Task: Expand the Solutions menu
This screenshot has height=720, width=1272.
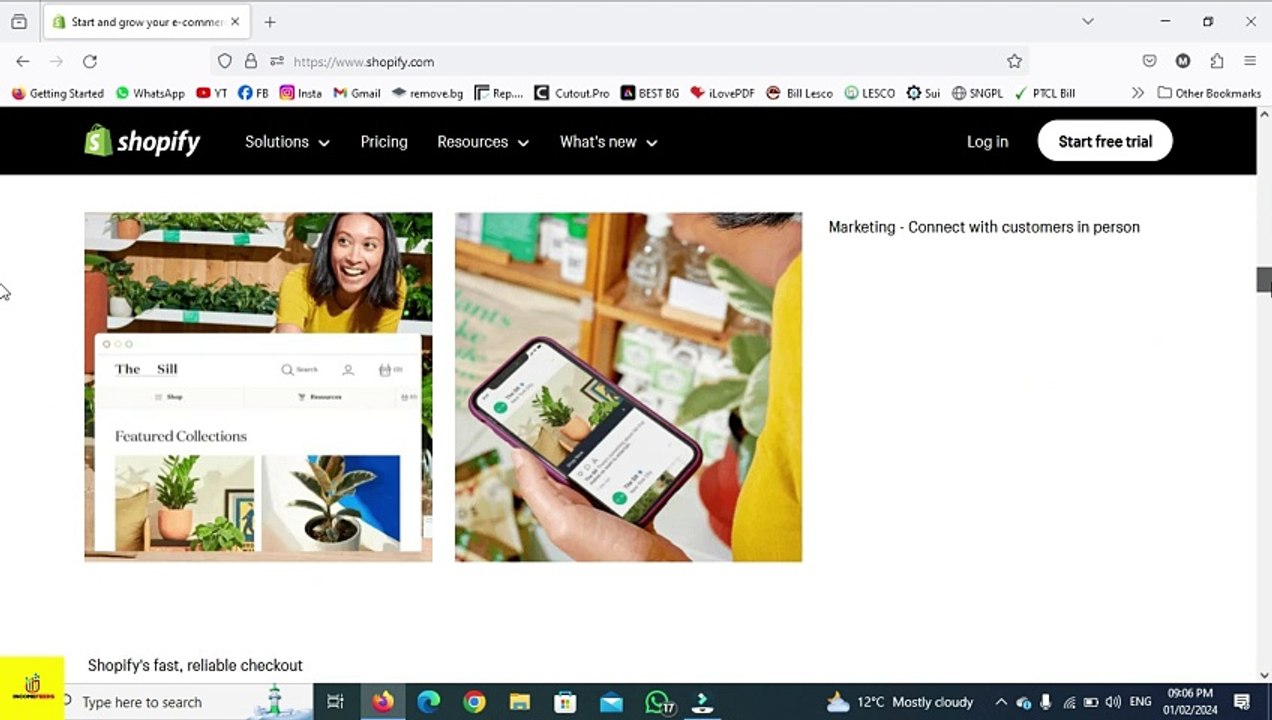Action: [x=287, y=142]
